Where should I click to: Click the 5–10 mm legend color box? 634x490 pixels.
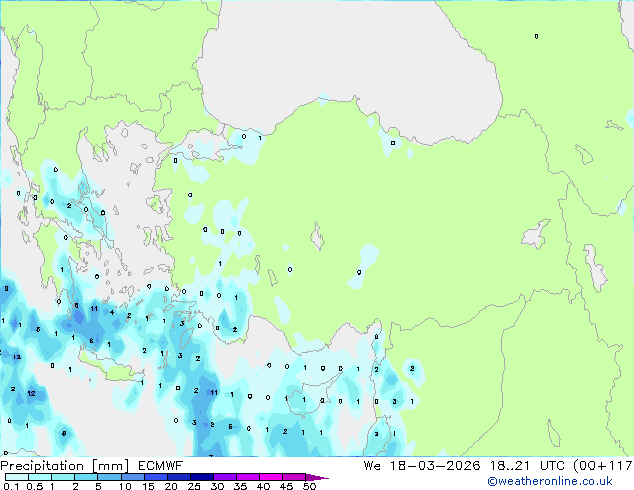tap(109, 477)
